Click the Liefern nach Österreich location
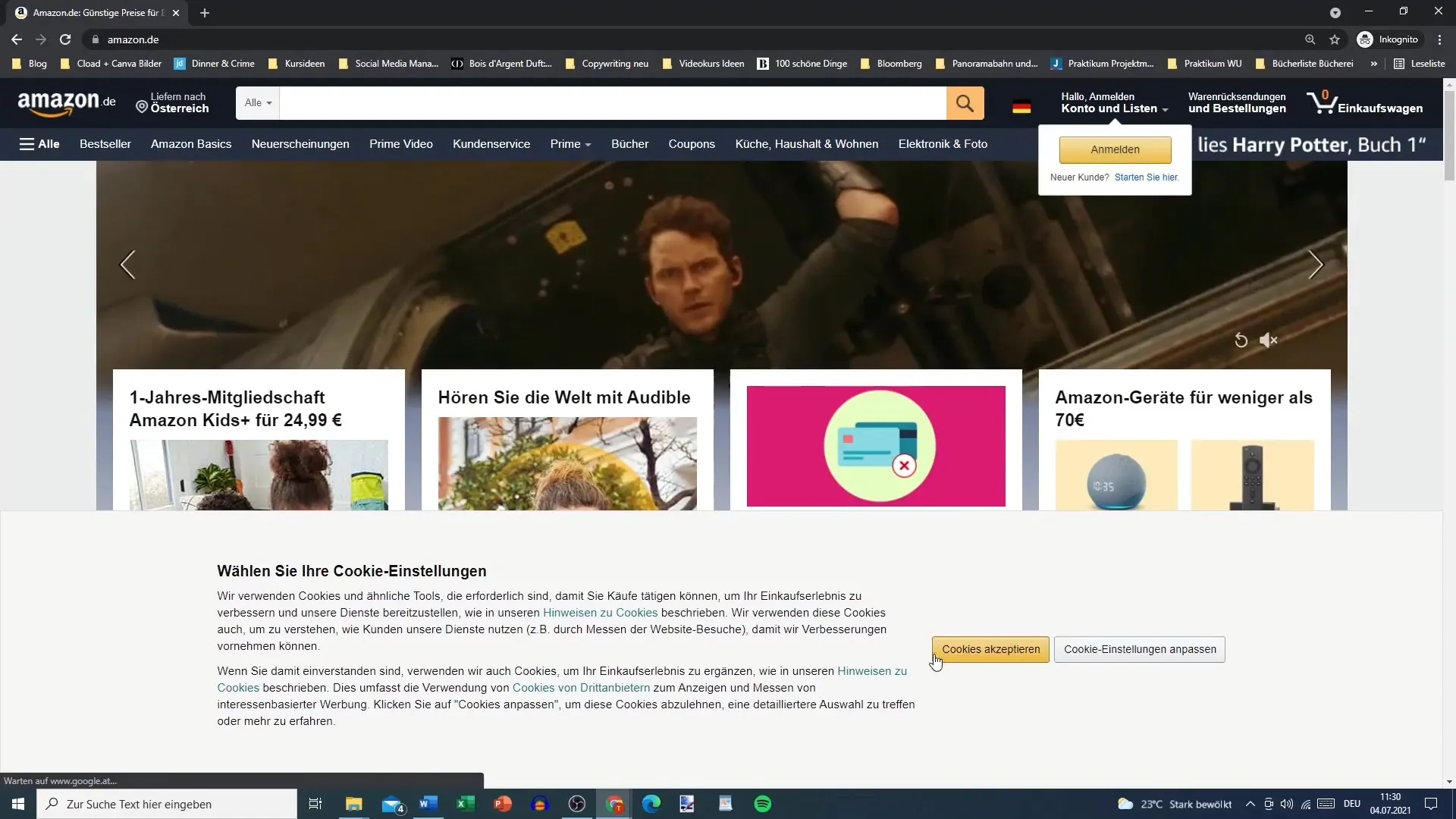1456x819 pixels. click(172, 103)
